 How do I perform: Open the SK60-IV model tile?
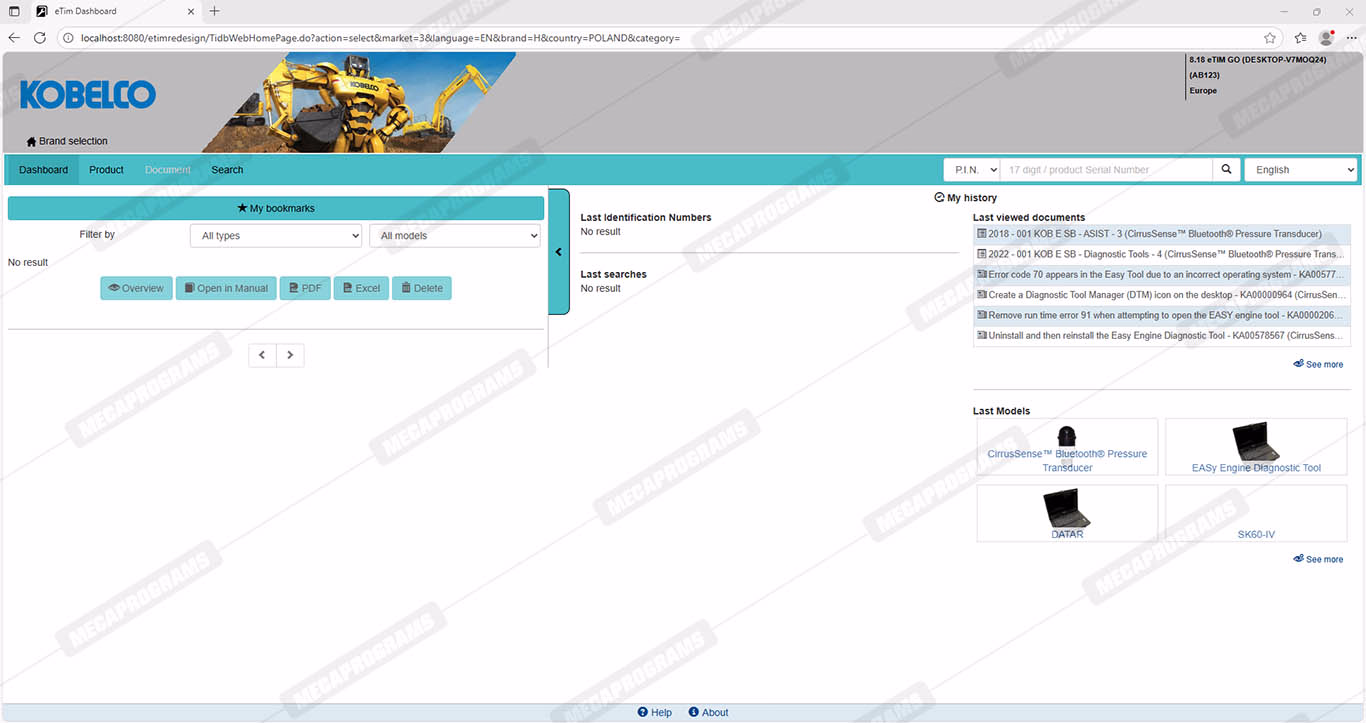[1256, 514]
